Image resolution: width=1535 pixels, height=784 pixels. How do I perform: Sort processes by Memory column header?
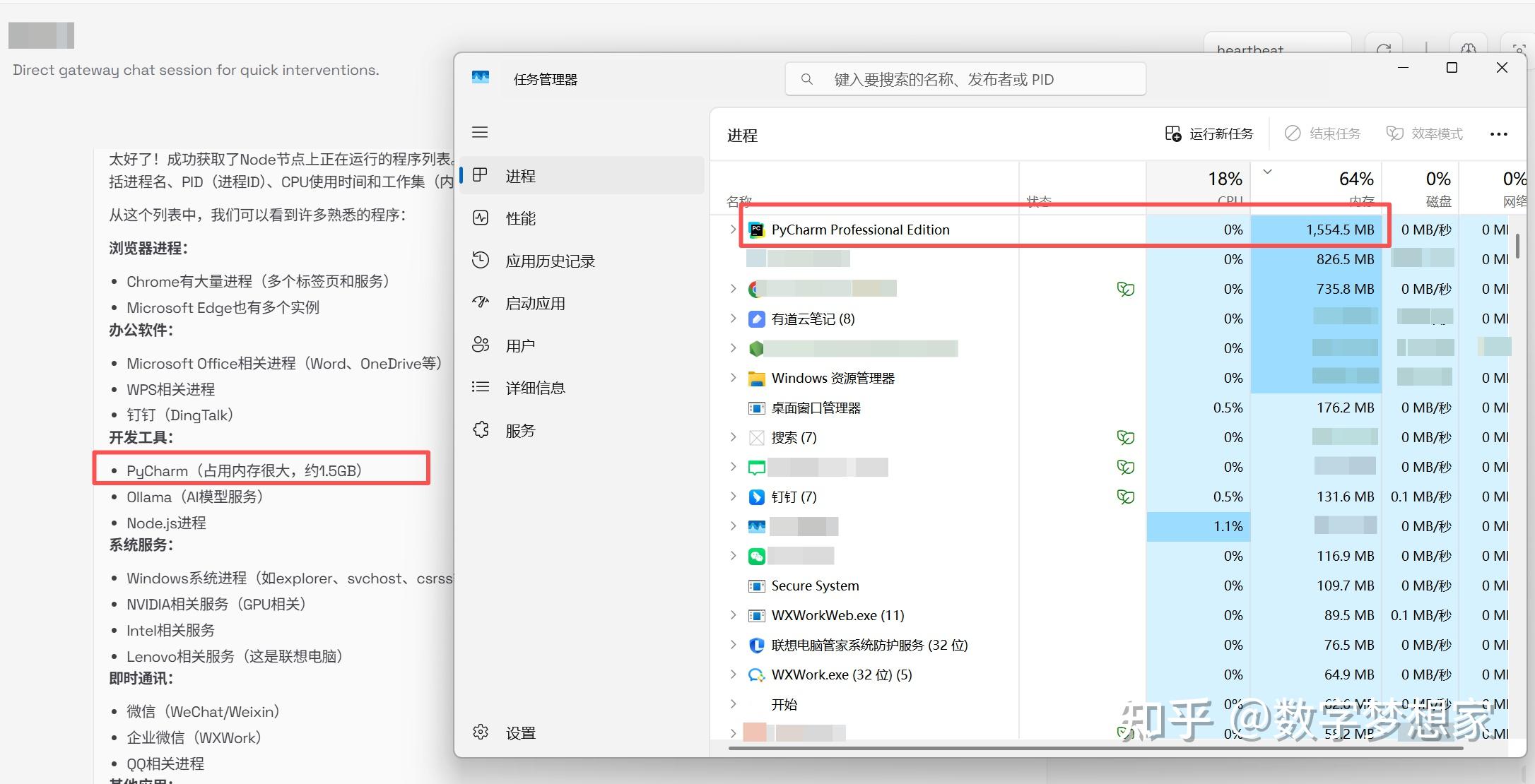1343,186
